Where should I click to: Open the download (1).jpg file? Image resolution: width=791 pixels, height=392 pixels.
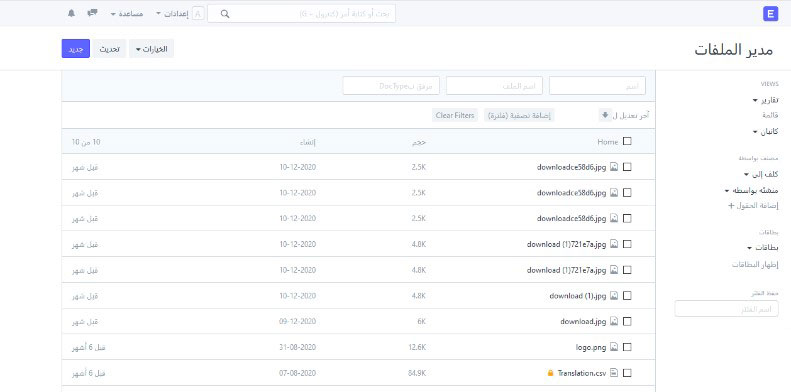[578, 296]
